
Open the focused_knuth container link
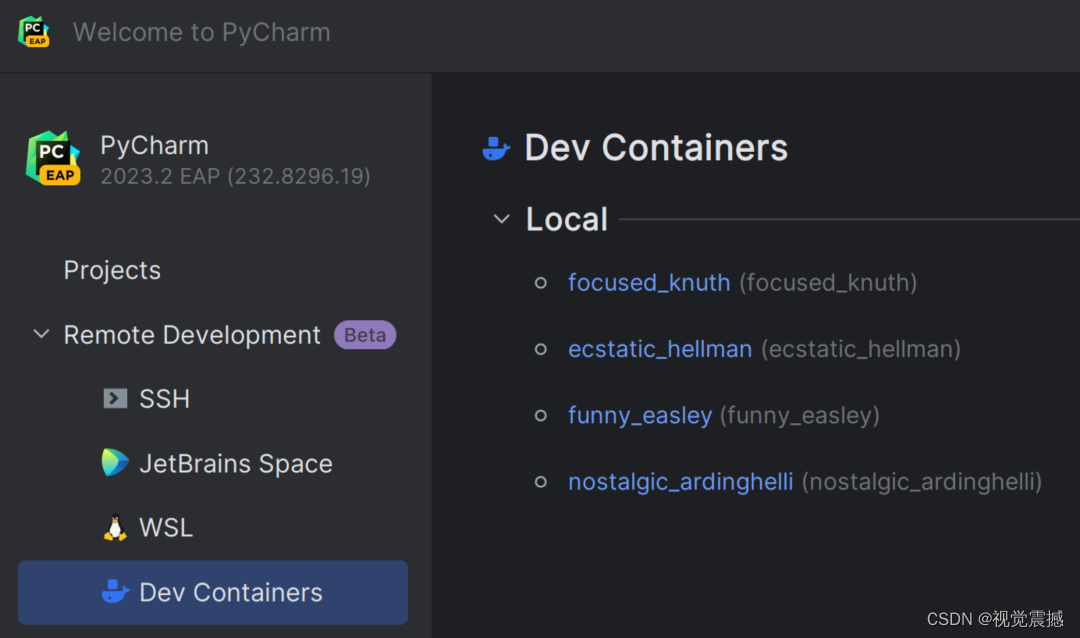click(x=649, y=283)
